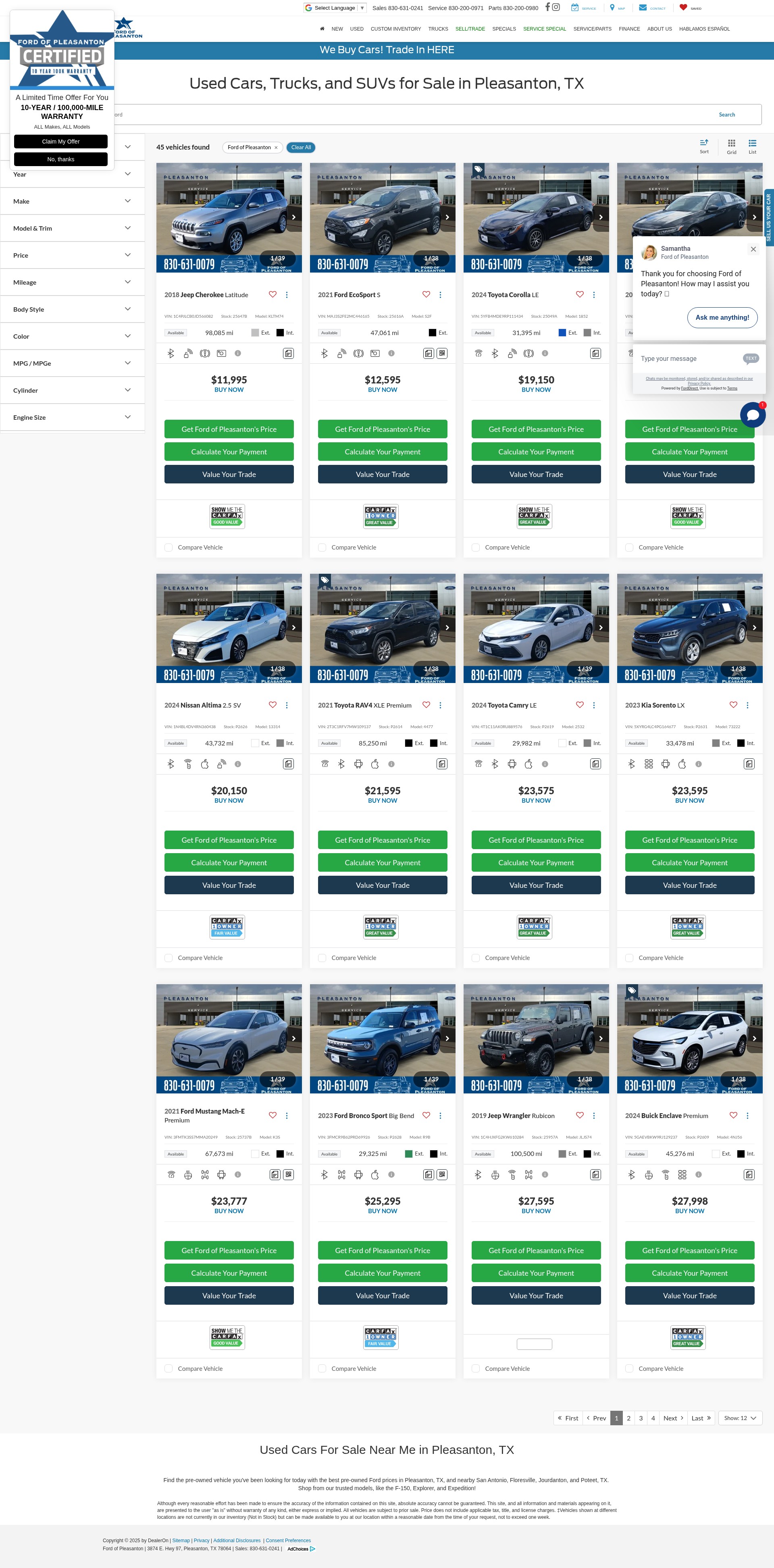Open more options for 2021 Ford EcoSport
Viewport: 774px width, 1568px height.
click(x=441, y=295)
